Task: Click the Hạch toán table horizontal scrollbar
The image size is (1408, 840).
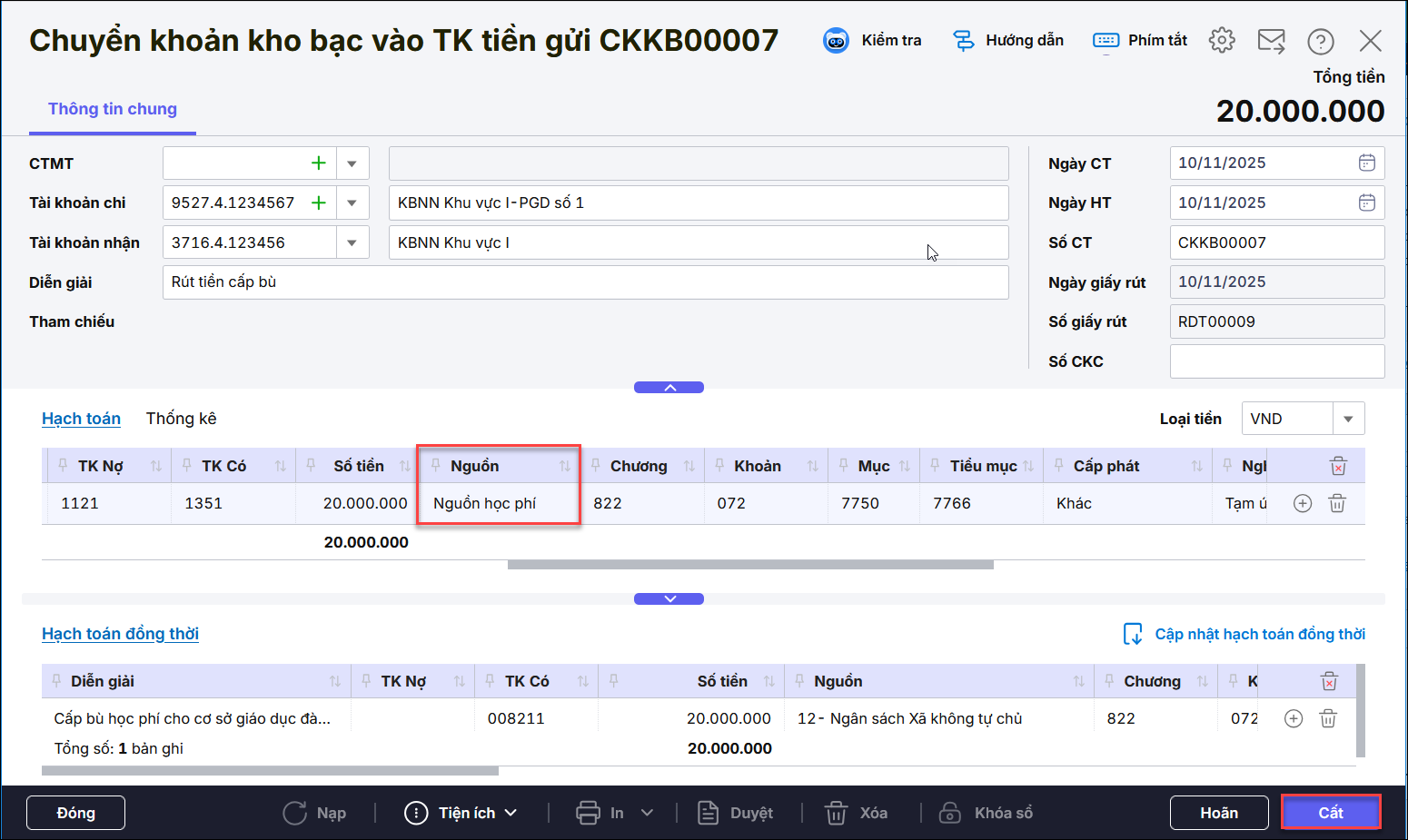Action: coord(749,565)
